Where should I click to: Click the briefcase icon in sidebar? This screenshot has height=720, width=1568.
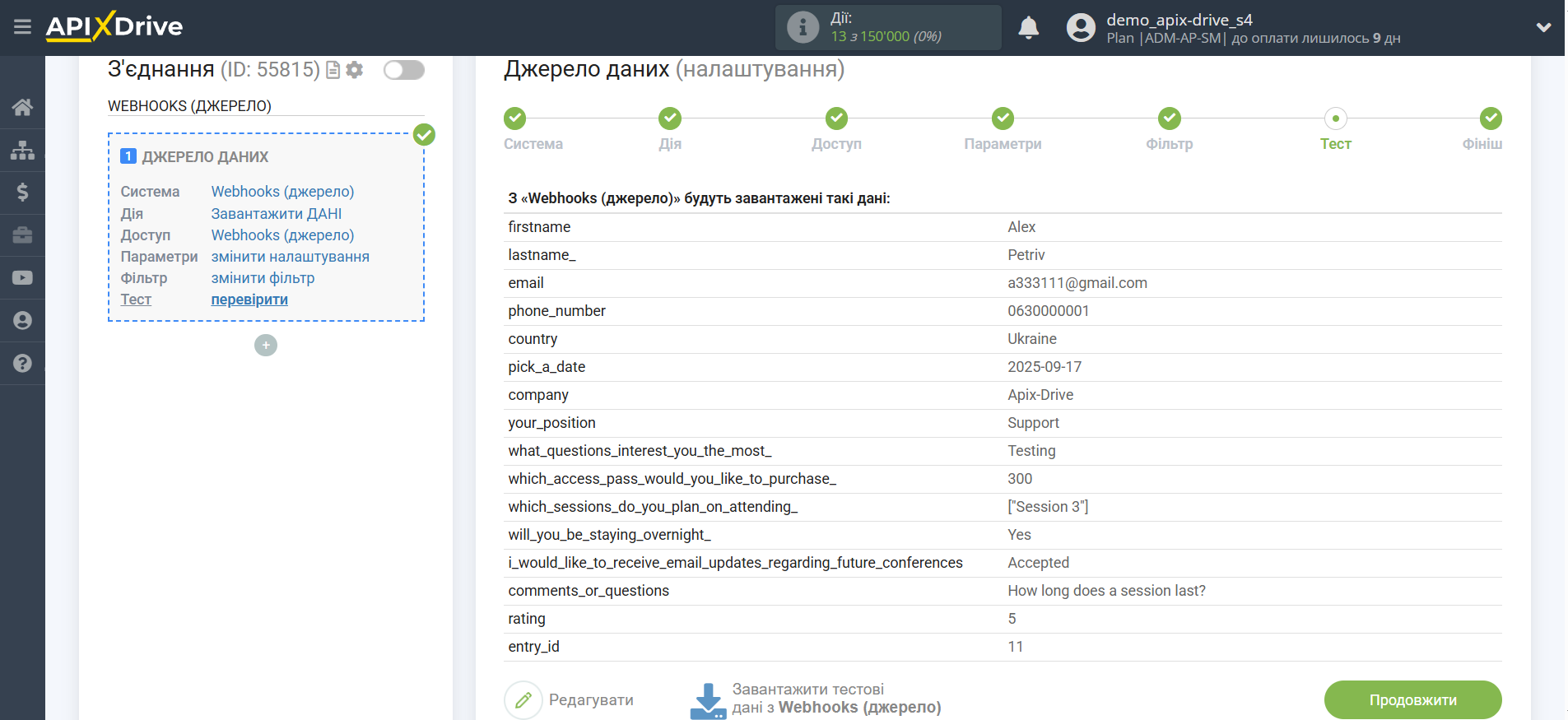(22, 235)
